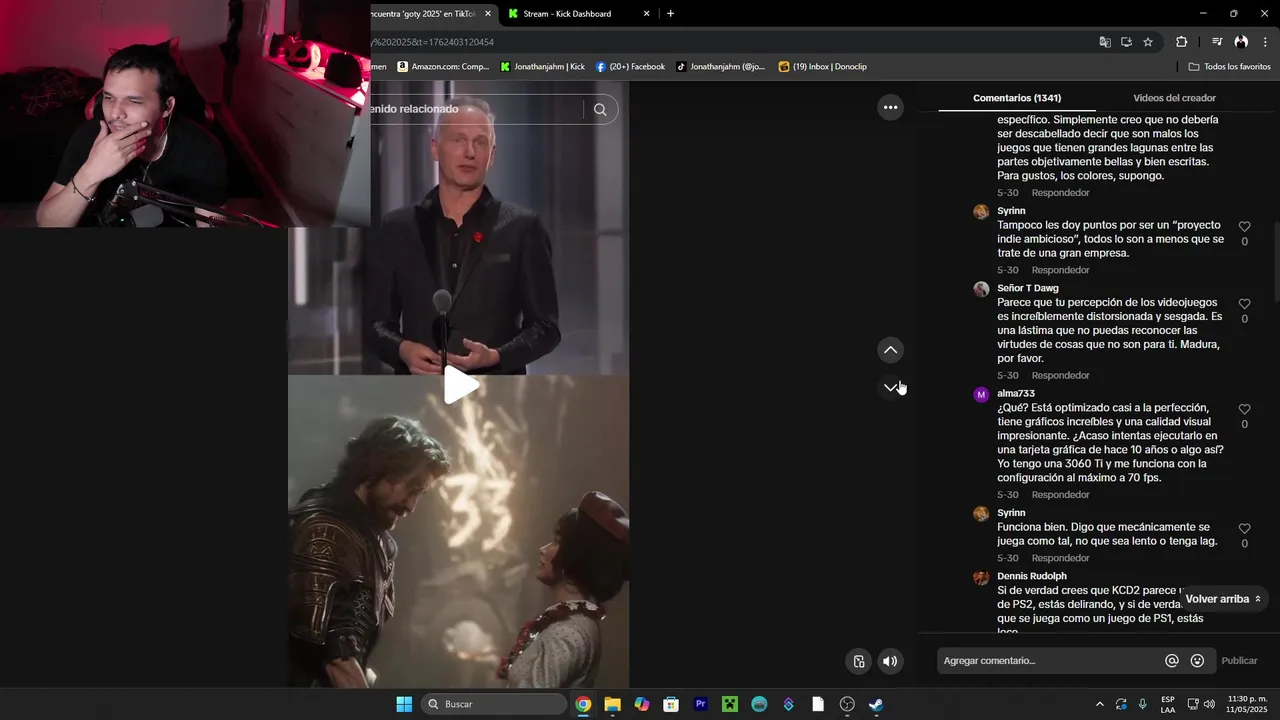The height and width of the screenshot is (720, 1280).
Task: Reply to the "Para gustos, los colores" comment
Action: [1060, 193]
